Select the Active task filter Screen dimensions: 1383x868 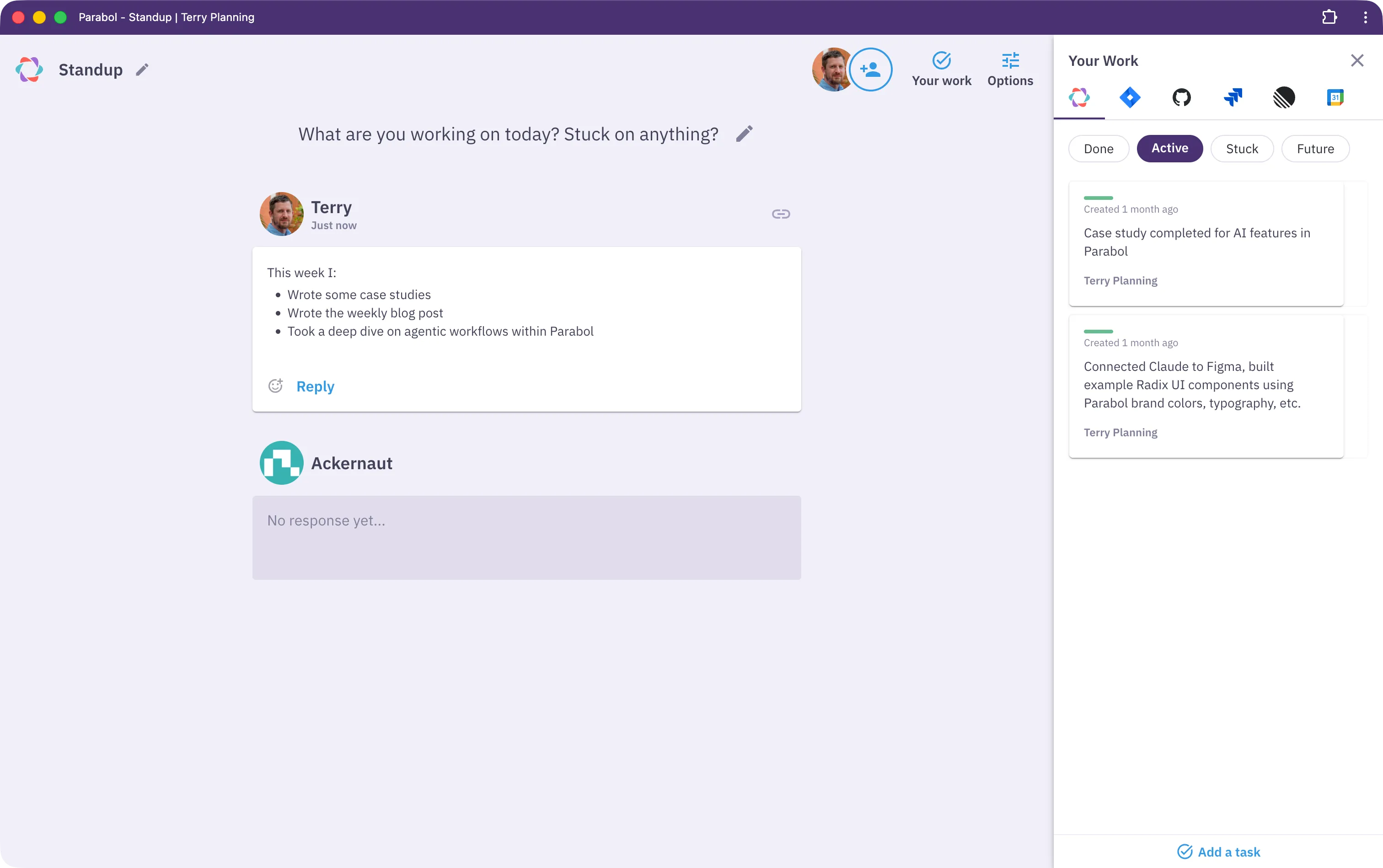click(x=1169, y=149)
